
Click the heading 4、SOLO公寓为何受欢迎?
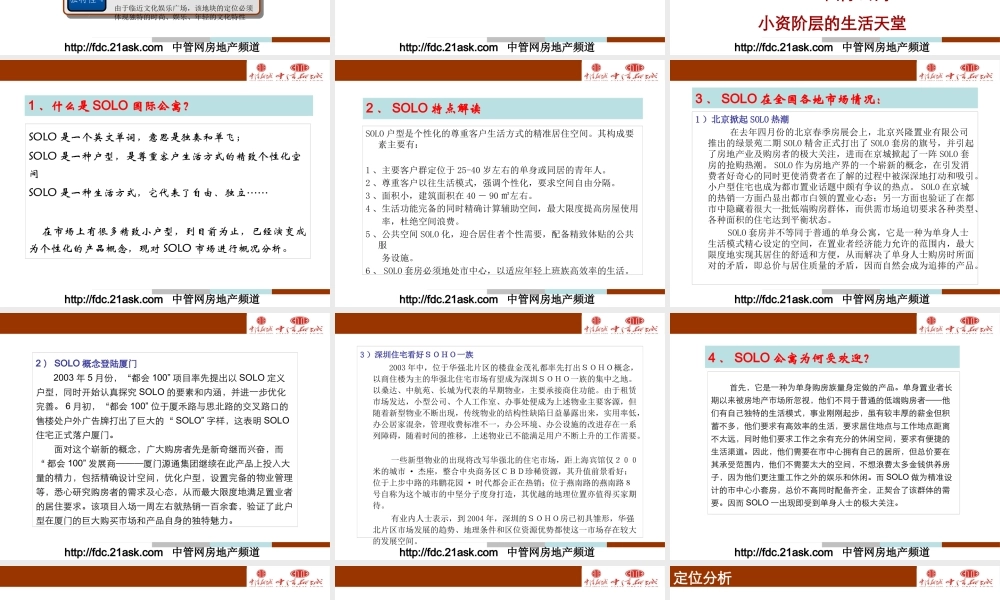[788, 358]
